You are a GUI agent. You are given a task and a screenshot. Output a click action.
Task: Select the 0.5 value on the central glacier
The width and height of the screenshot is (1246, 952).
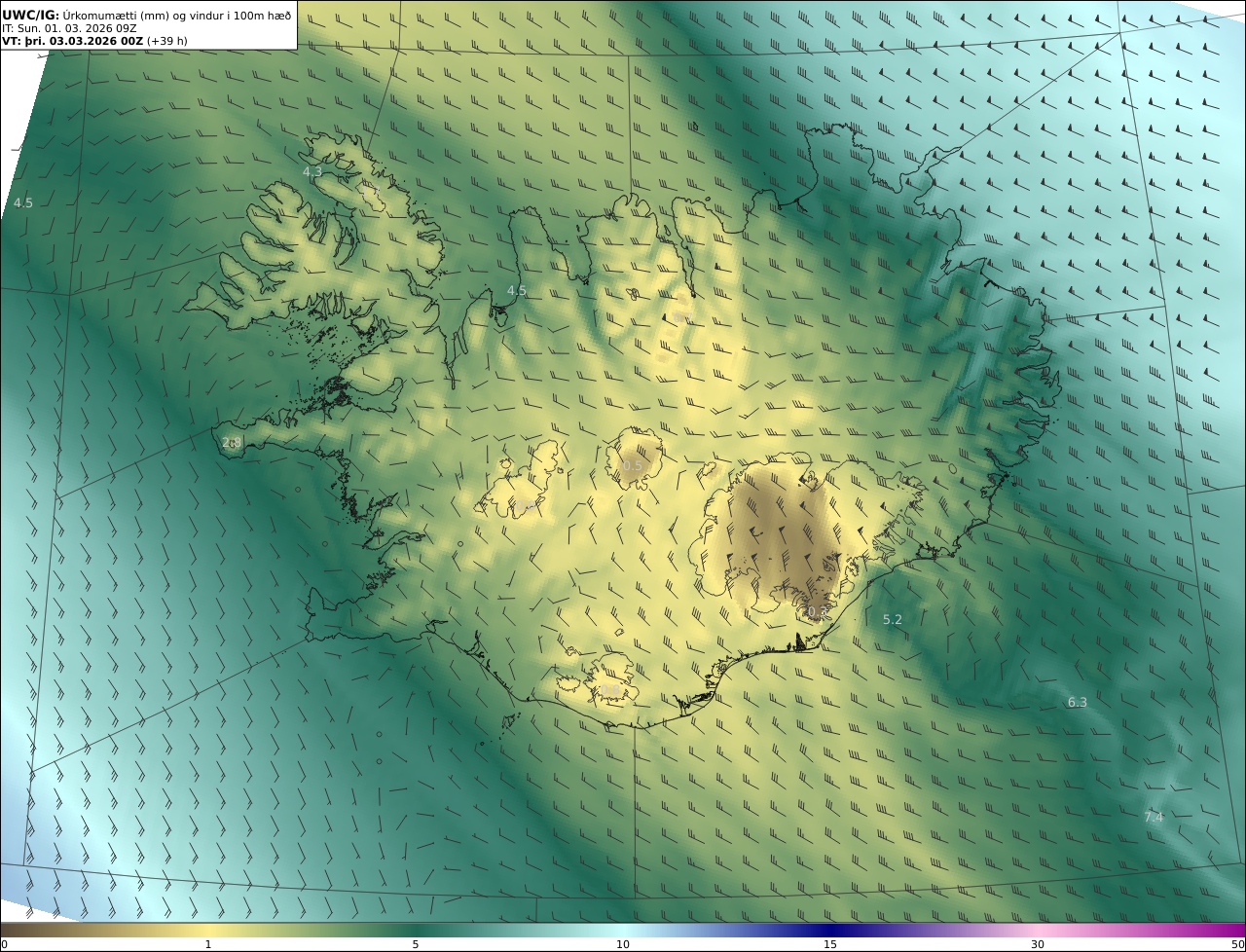[x=633, y=465]
